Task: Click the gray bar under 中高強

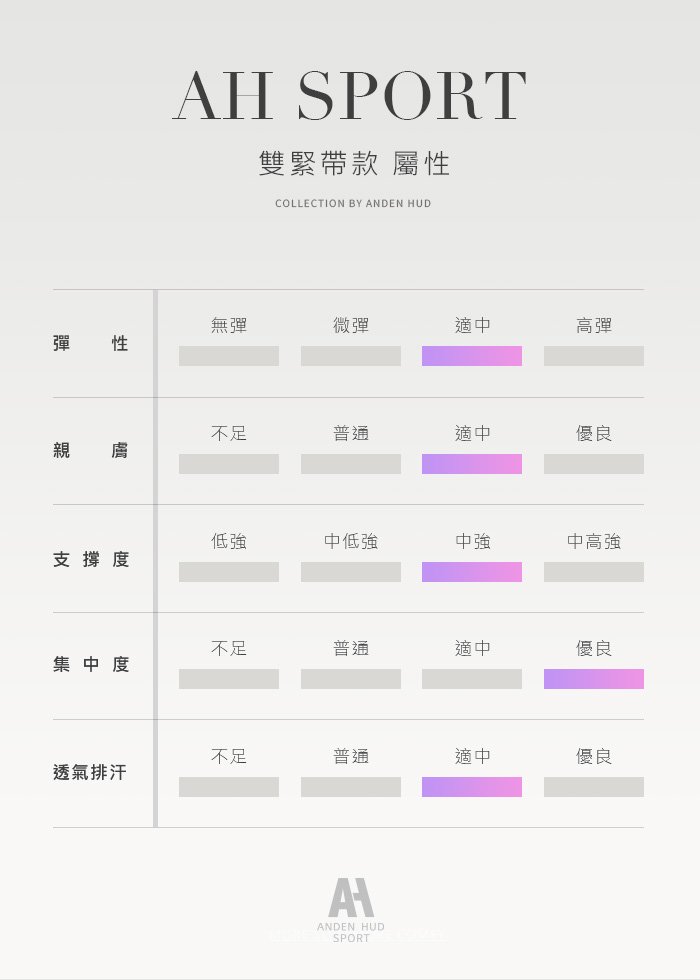Action: click(x=594, y=572)
